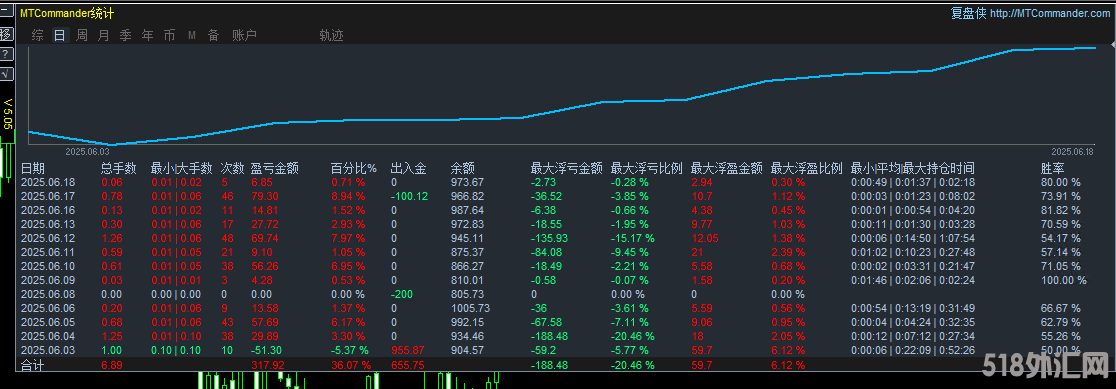The width and height of the screenshot is (1116, 389).
Task: Click the 最大浮盈金额 column header
Action: click(x=727, y=169)
